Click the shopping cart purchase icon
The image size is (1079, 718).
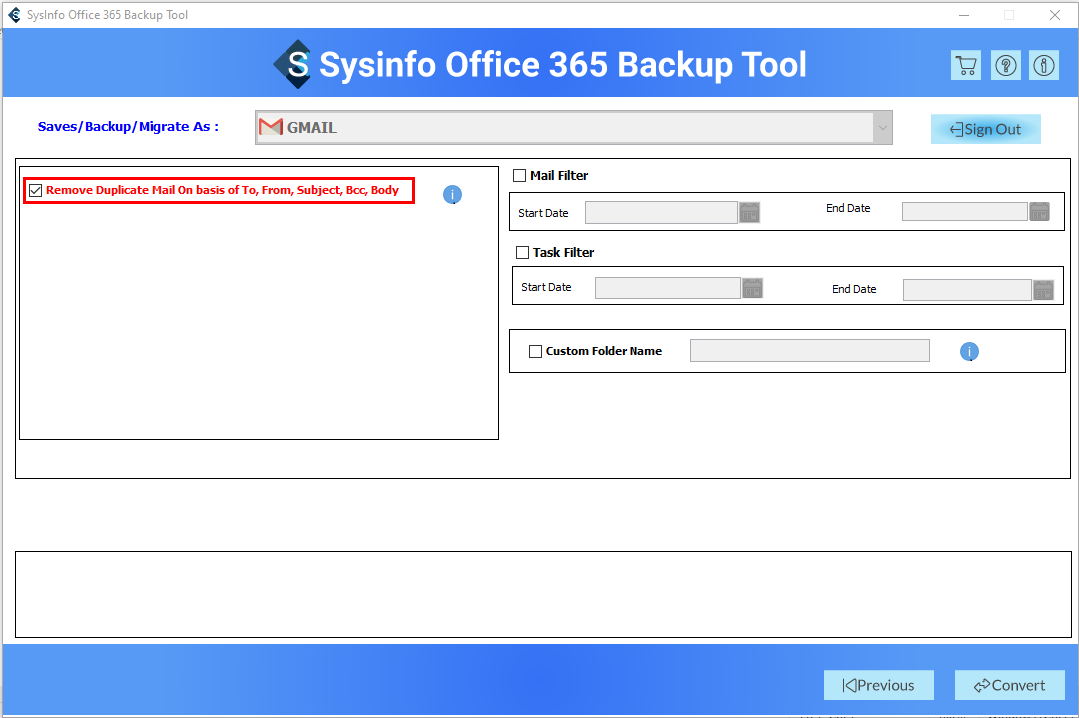tap(965, 66)
